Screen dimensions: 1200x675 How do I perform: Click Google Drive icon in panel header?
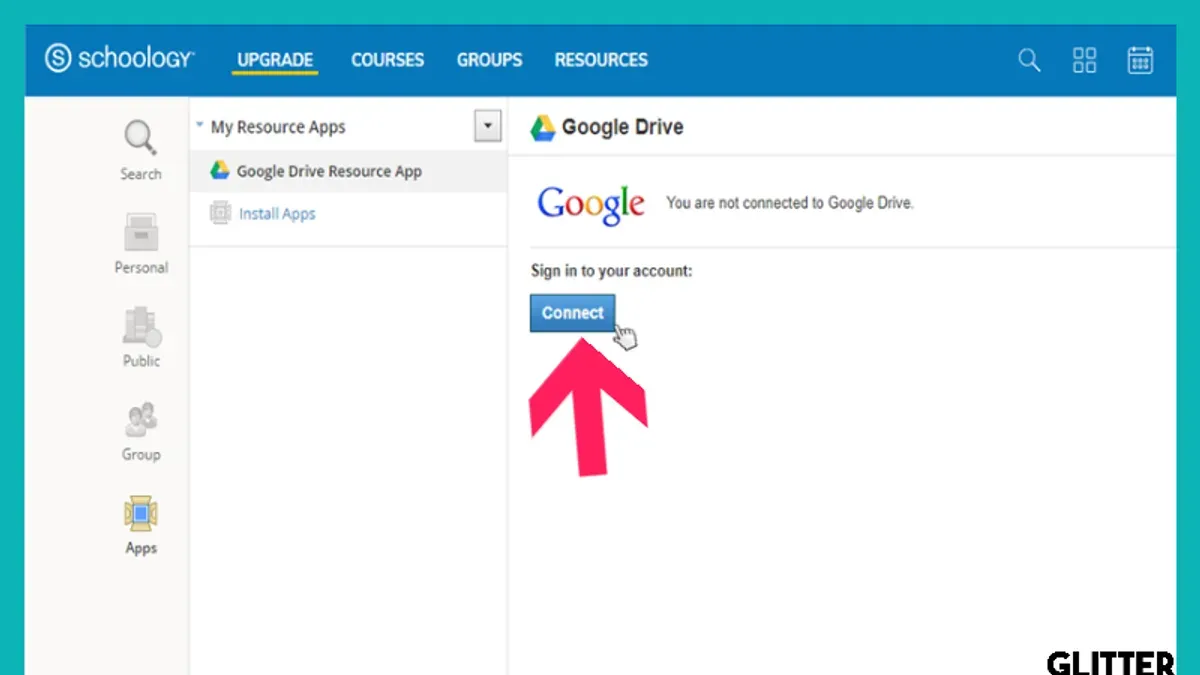coord(542,127)
